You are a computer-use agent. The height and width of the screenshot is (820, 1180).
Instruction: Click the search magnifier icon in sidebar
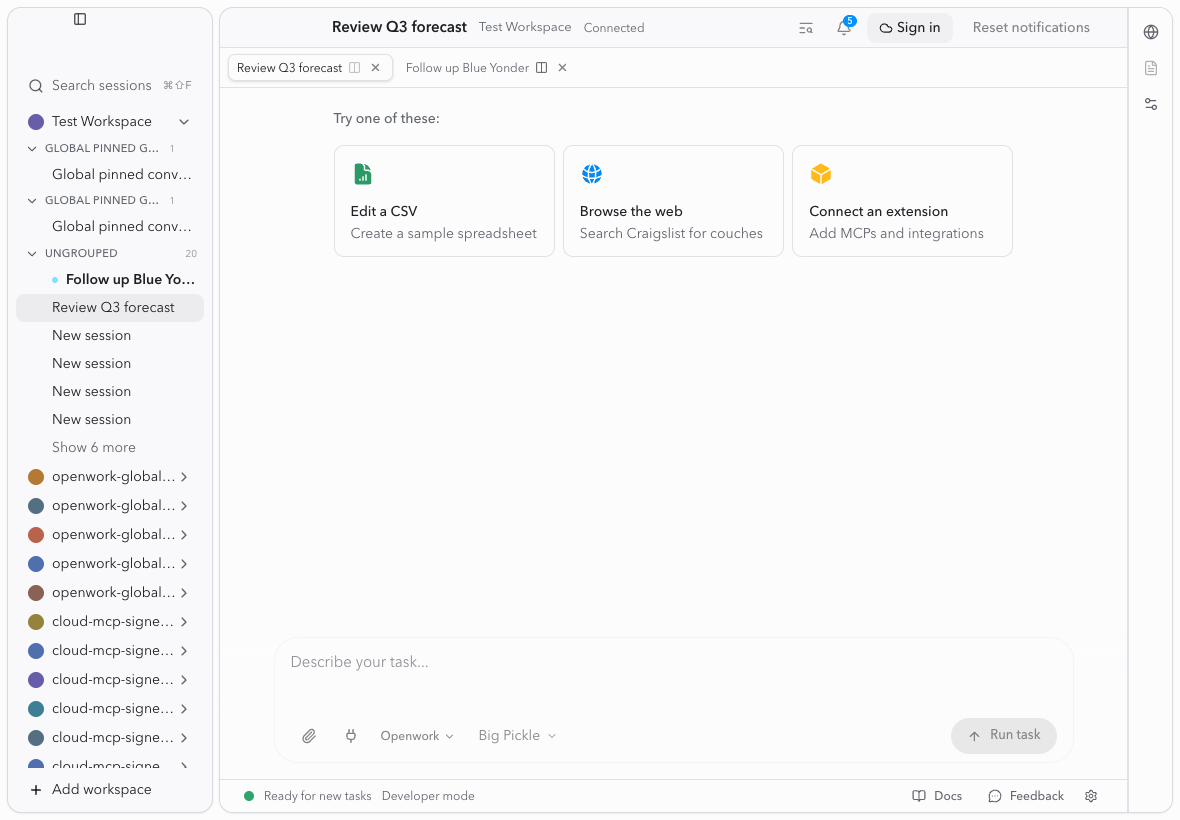pos(35,86)
